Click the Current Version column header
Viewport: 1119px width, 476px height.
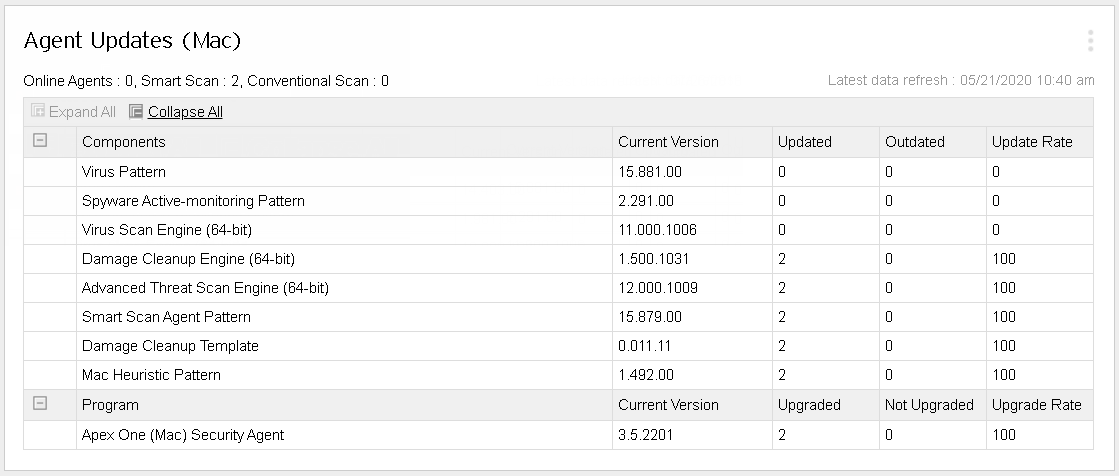668,142
